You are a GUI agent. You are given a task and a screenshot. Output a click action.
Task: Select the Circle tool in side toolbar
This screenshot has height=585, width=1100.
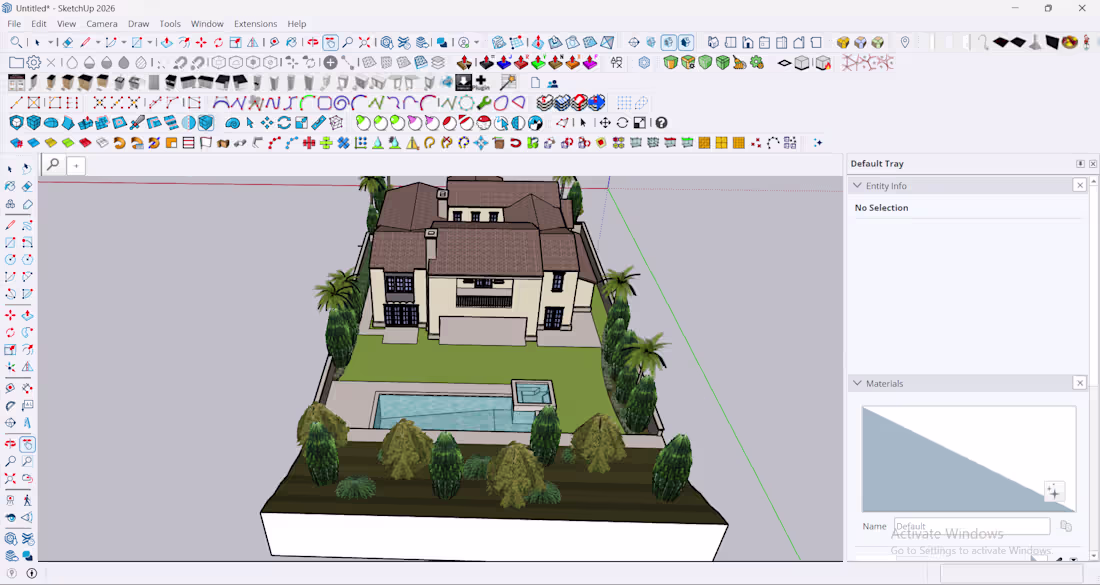(10, 260)
